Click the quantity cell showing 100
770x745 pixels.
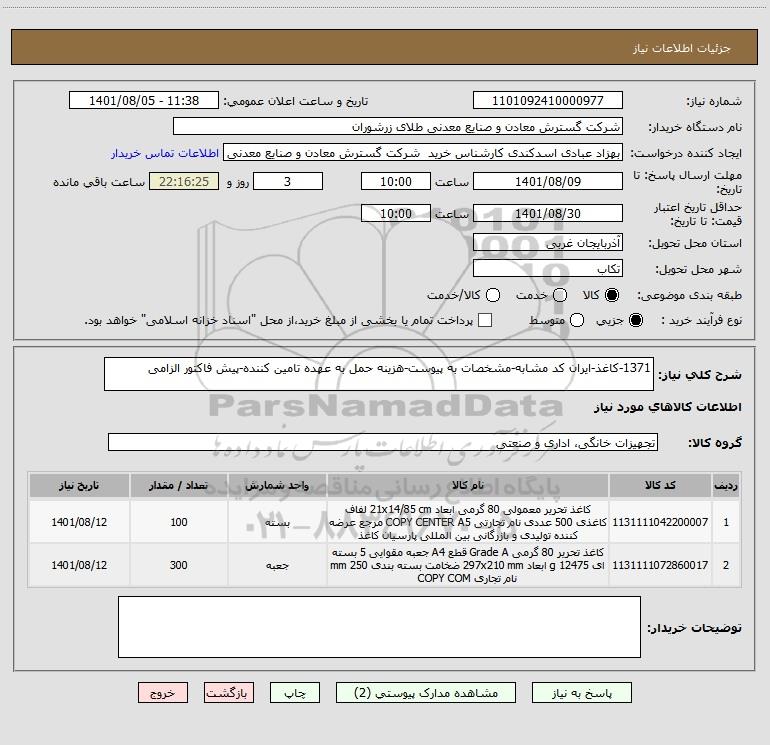pyautogui.click(x=179, y=522)
